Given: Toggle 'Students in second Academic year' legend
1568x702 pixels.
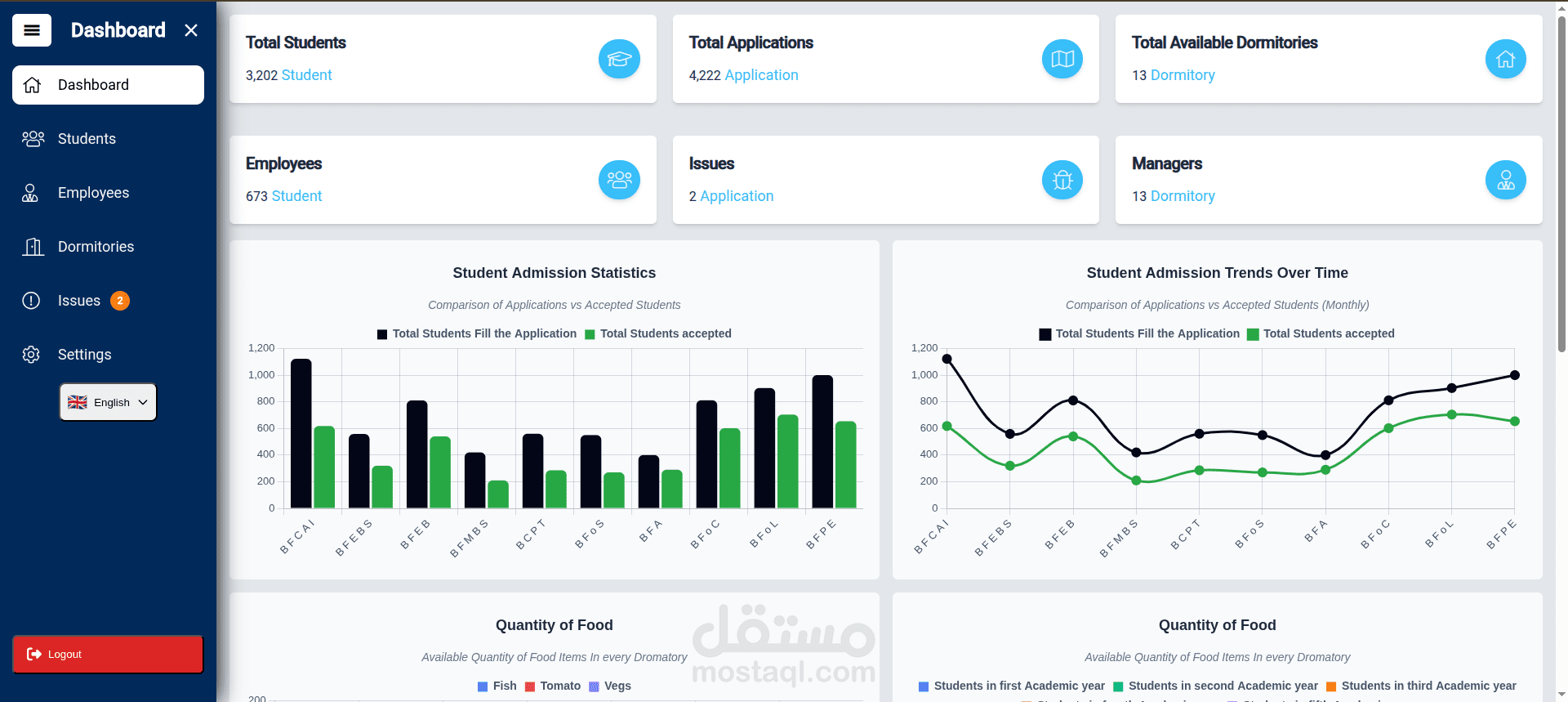Looking at the screenshot, I should pos(1216,686).
